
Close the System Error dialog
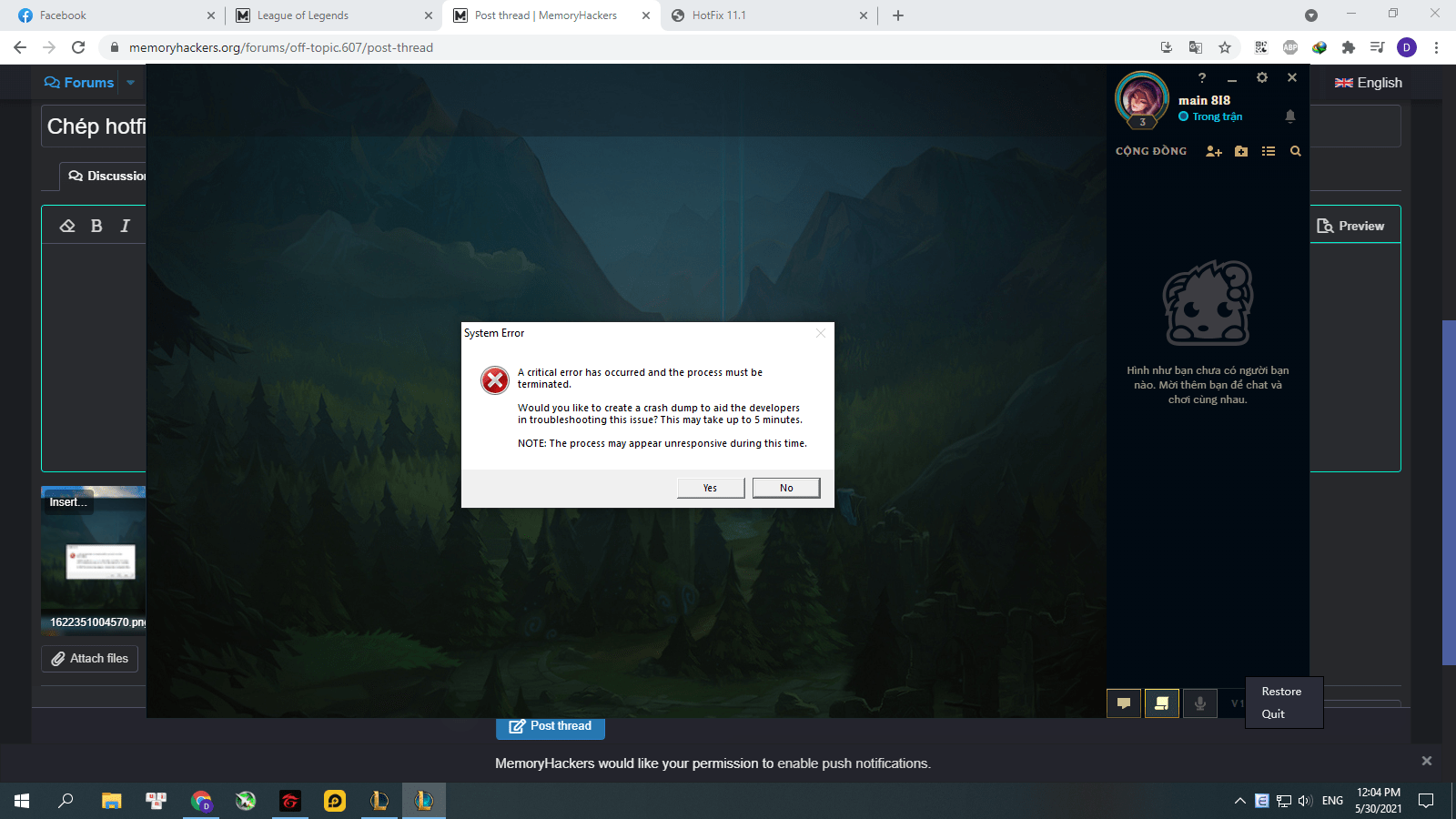(821, 333)
